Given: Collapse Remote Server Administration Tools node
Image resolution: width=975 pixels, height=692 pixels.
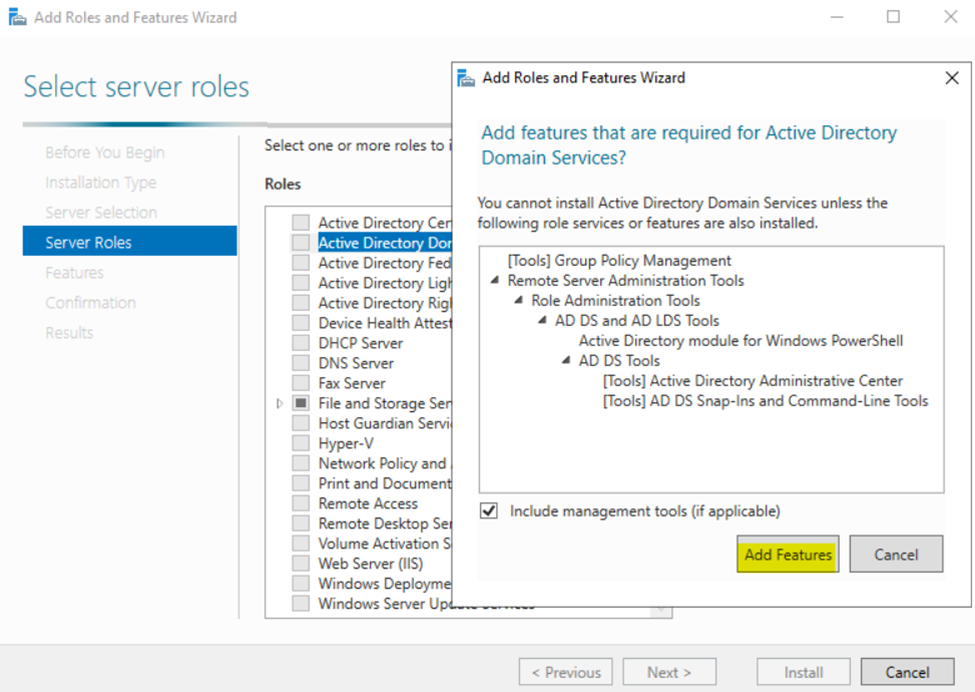Looking at the screenshot, I should tap(495, 280).
